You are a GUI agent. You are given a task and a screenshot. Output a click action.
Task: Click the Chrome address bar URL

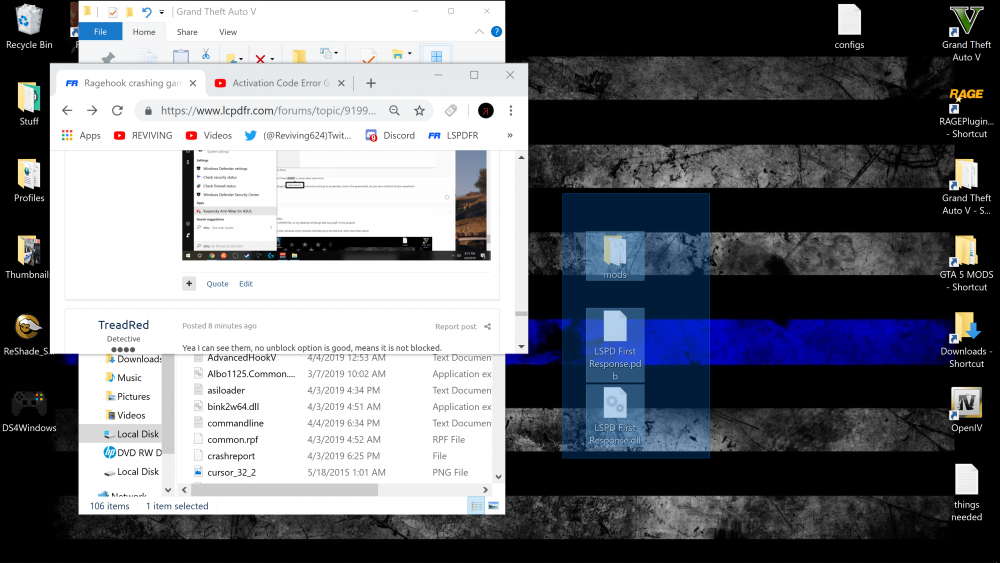pyautogui.click(x=268, y=110)
